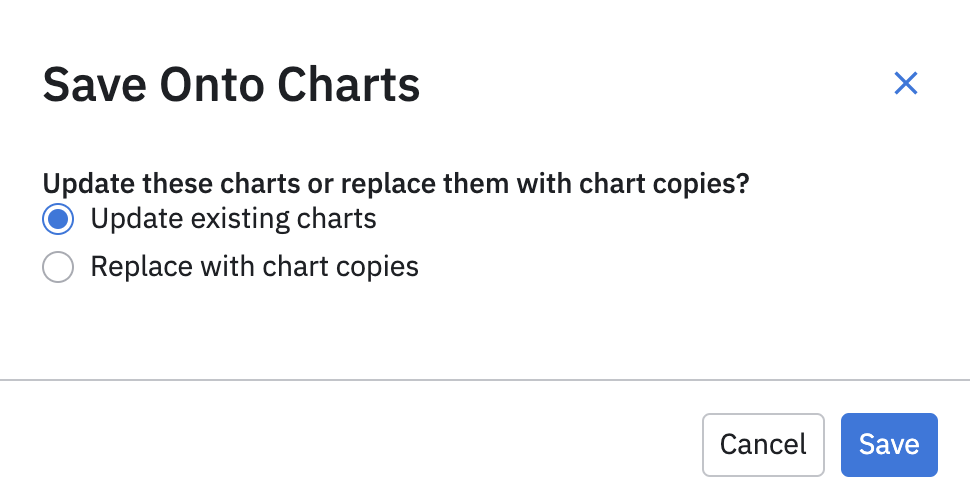Click the horizontal divider above the buttons
Viewport: 970px width, 496px height.
coord(485,380)
